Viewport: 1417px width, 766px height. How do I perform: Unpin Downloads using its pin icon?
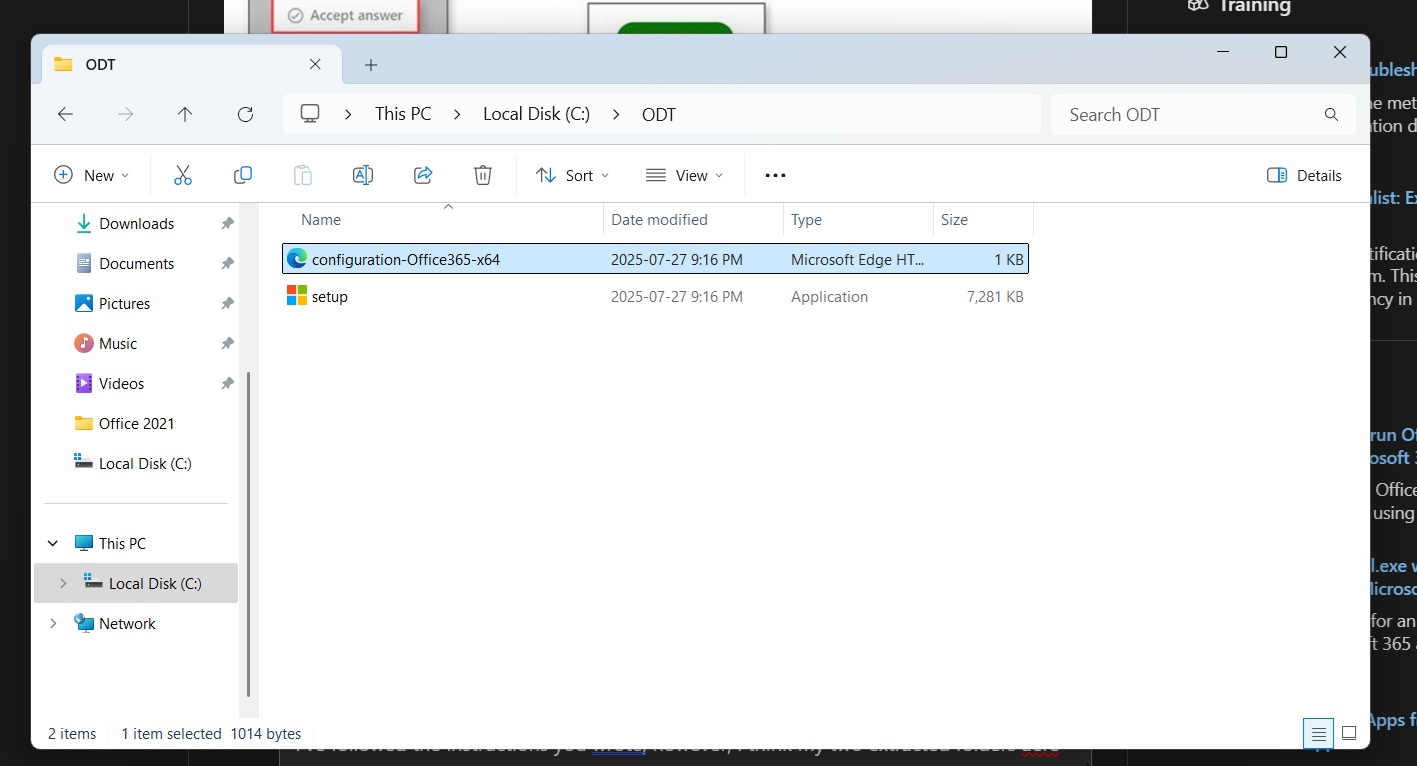(227, 224)
